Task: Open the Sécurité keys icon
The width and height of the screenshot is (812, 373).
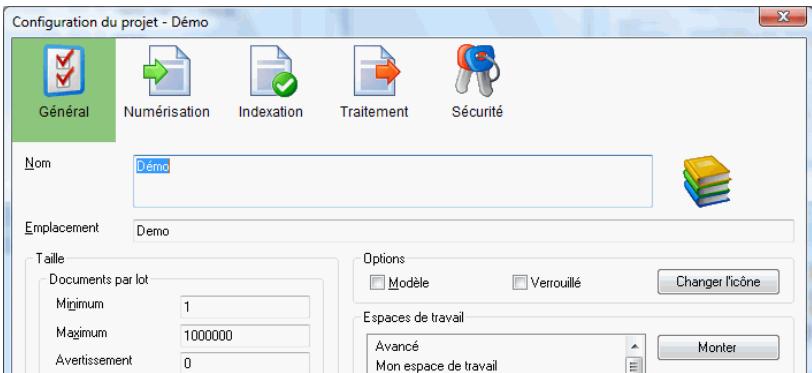Action: [477, 70]
